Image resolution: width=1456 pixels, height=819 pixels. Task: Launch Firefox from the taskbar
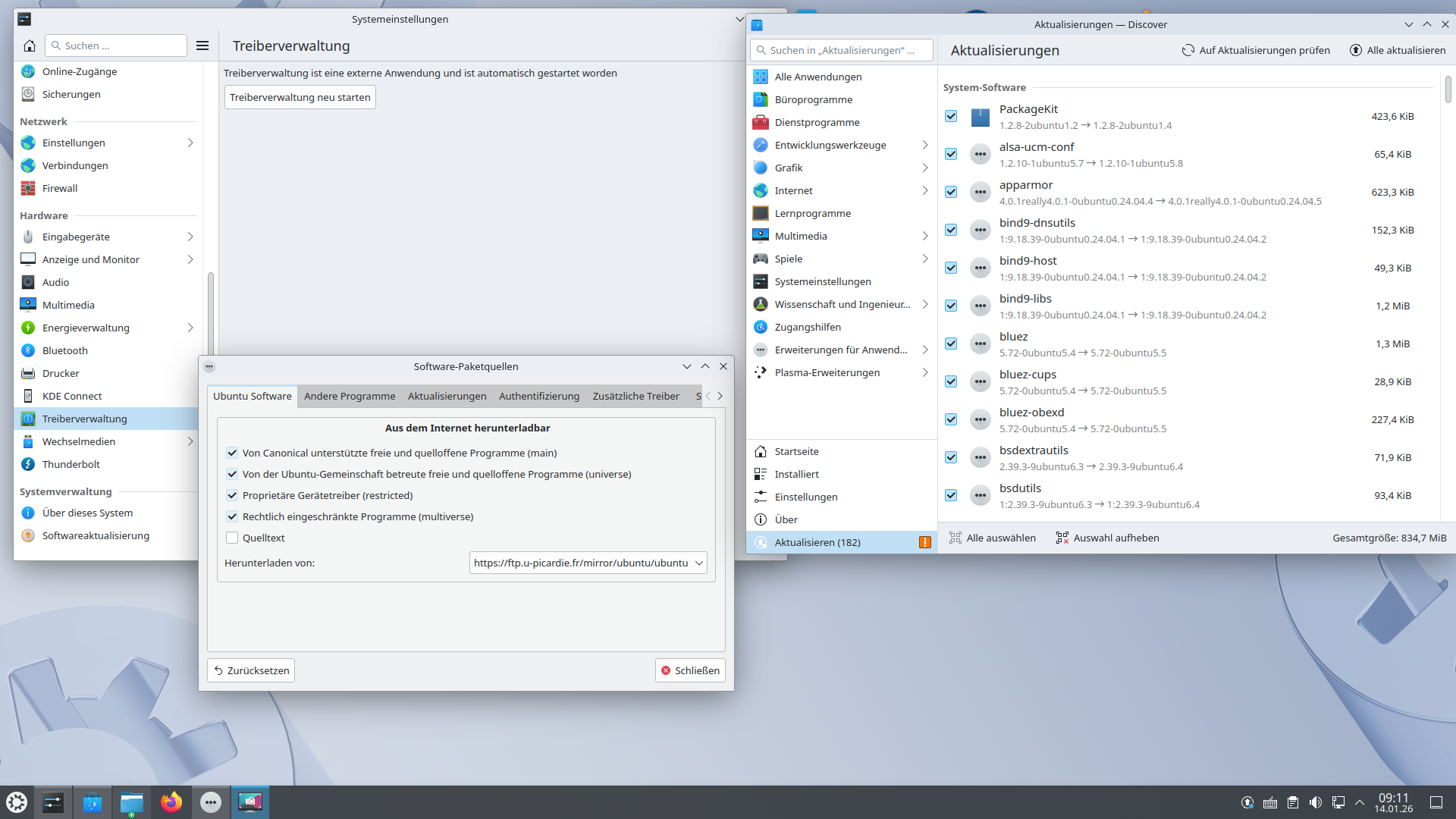click(171, 802)
